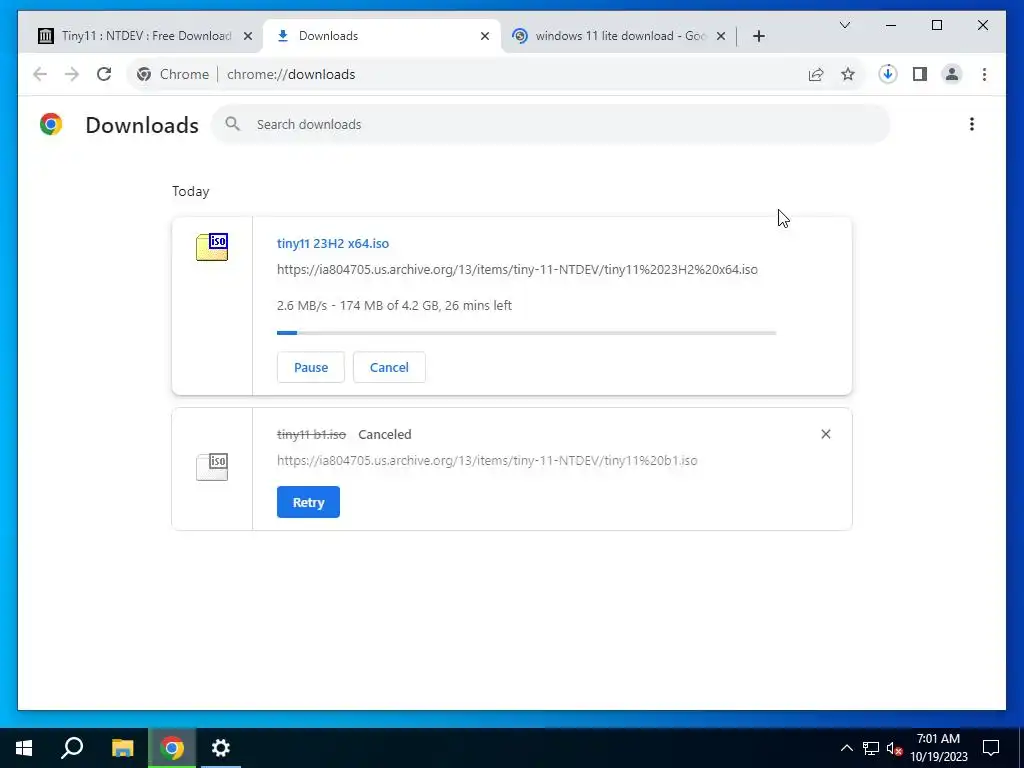This screenshot has width=1024, height=768.
Task: Go forward with the browser forward arrow
Action: click(x=72, y=74)
